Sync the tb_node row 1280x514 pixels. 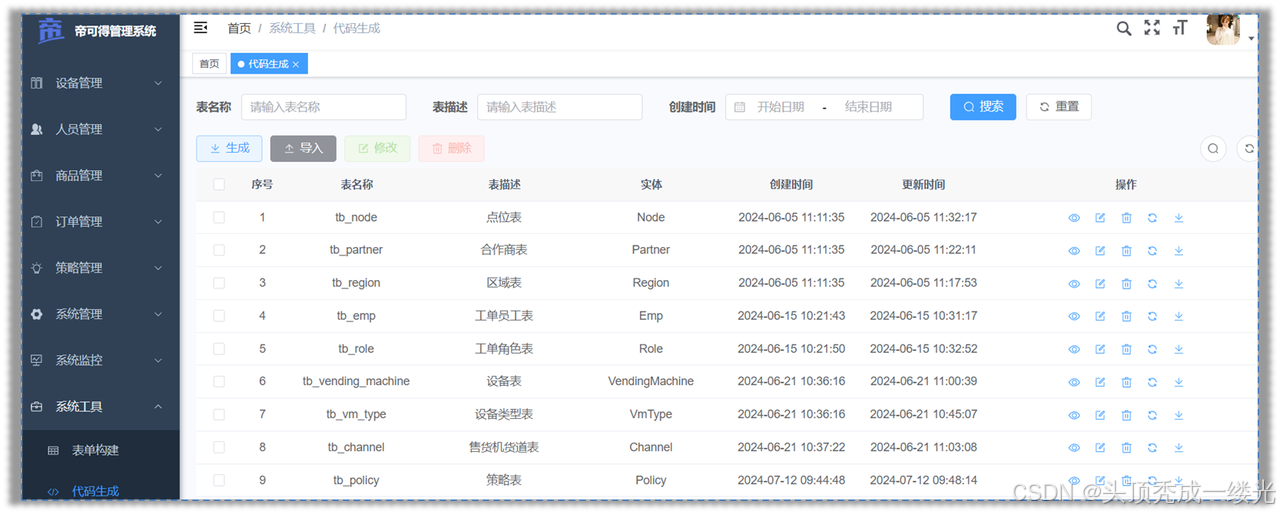[x=1152, y=217]
